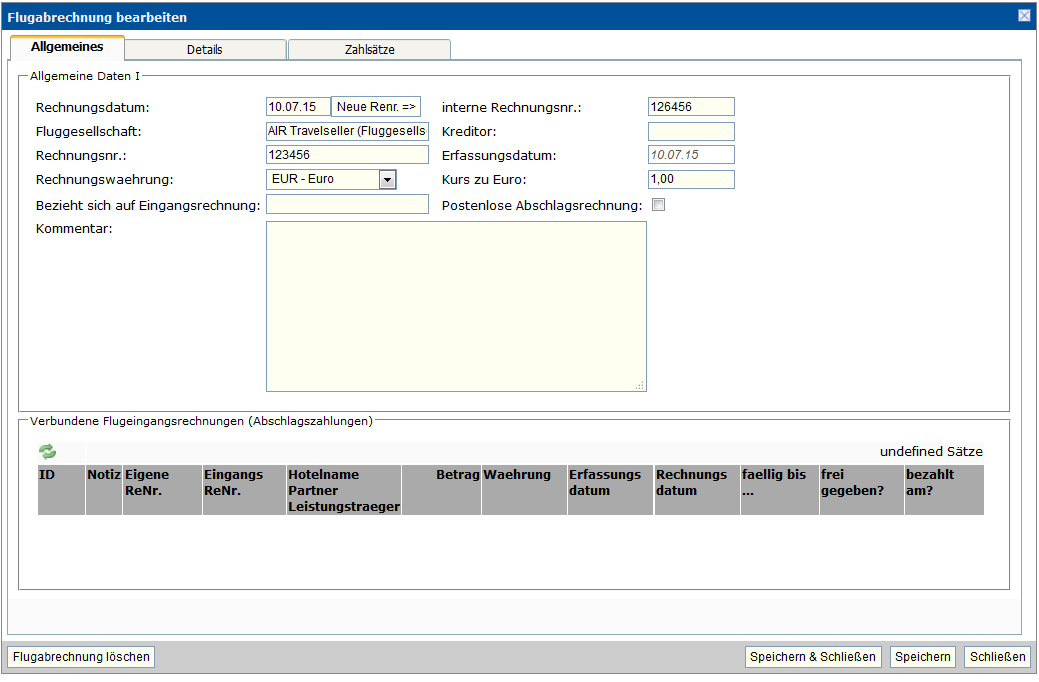Click the Kurs zu Euro field

tap(691, 180)
